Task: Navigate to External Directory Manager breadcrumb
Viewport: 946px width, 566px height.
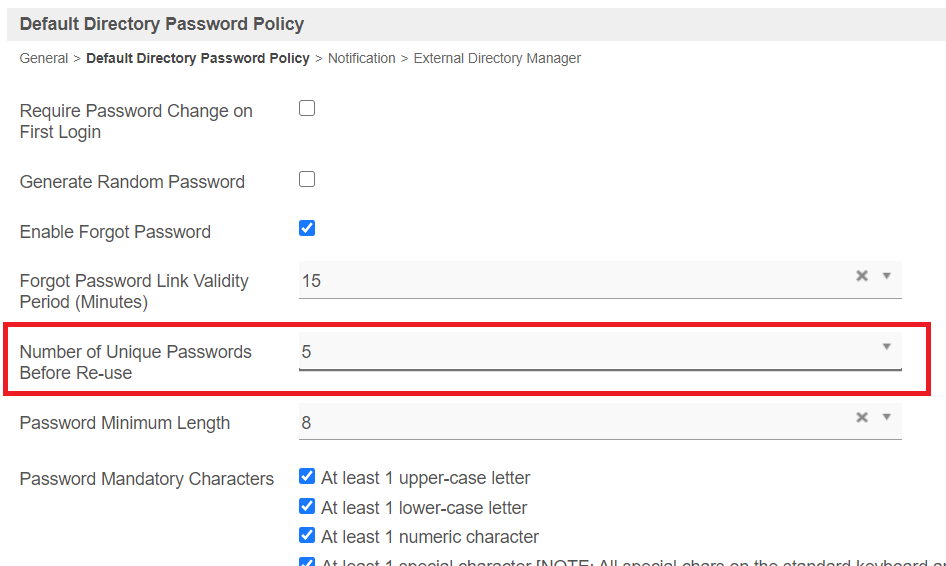Action: coord(497,58)
